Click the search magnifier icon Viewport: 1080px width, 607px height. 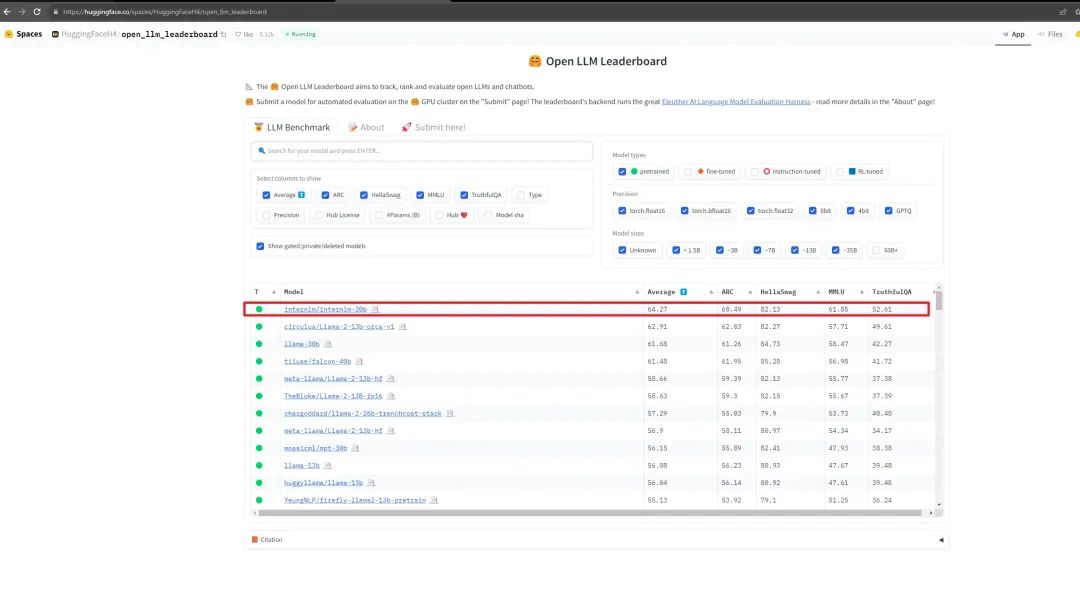262,150
